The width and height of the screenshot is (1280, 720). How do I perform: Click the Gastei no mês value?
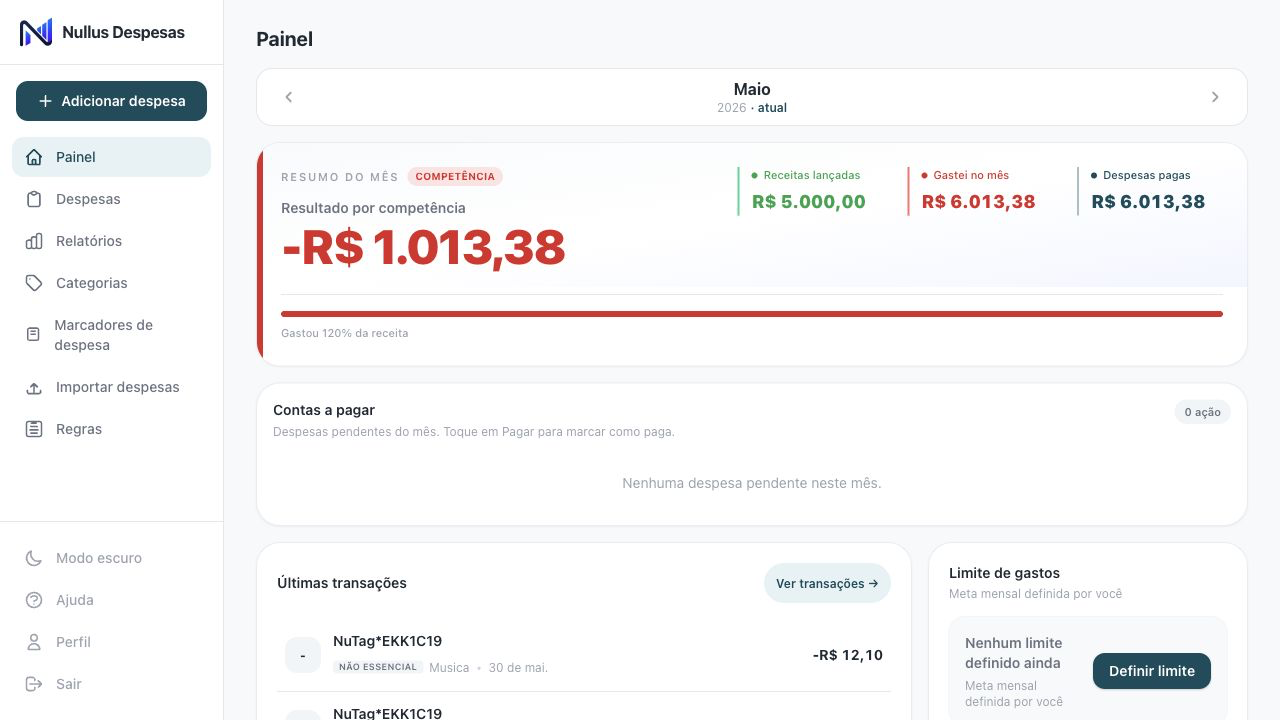[979, 202]
